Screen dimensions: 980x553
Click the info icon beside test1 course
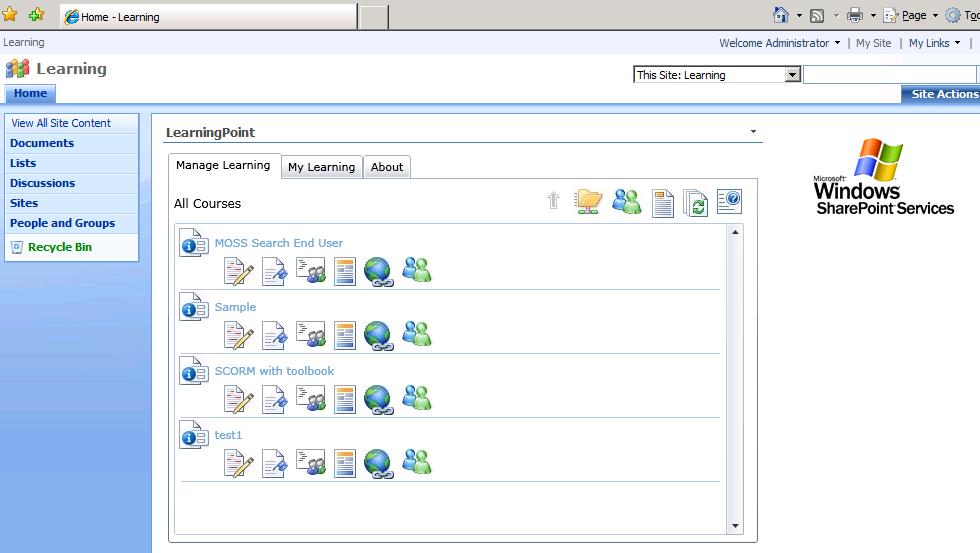coord(193,436)
